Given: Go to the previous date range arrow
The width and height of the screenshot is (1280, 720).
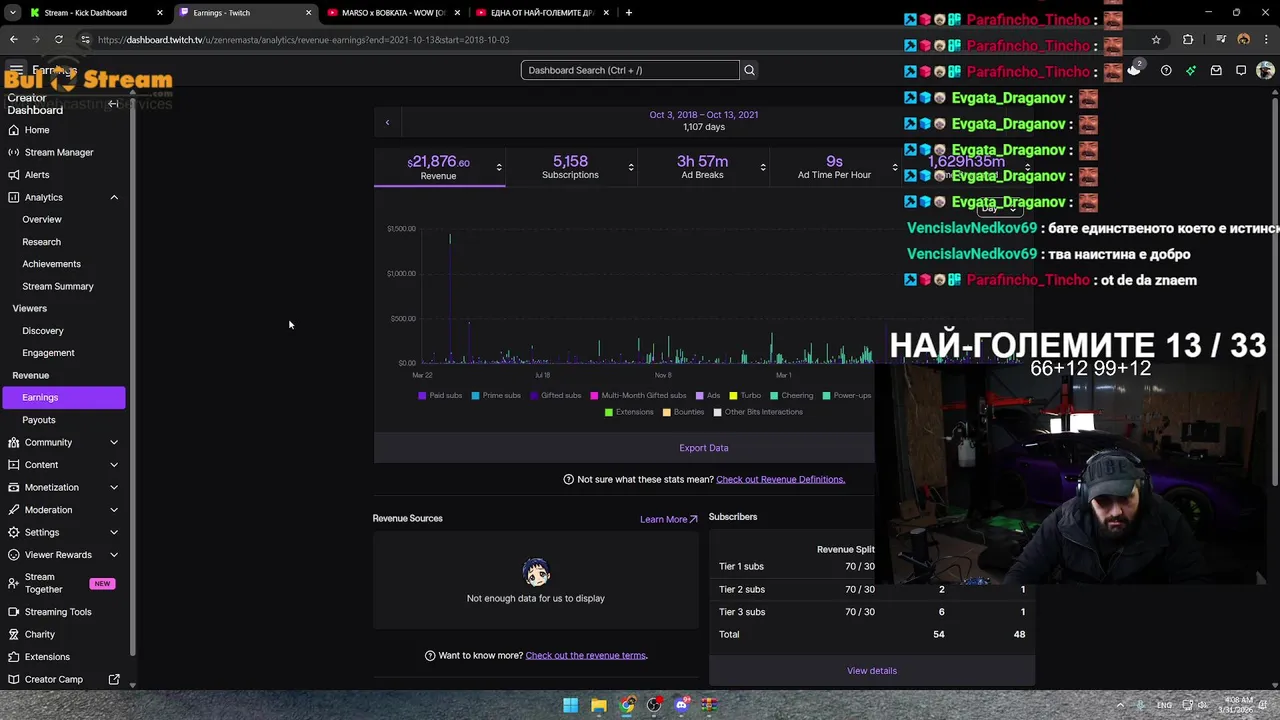Looking at the screenshot, I should 387,122.
